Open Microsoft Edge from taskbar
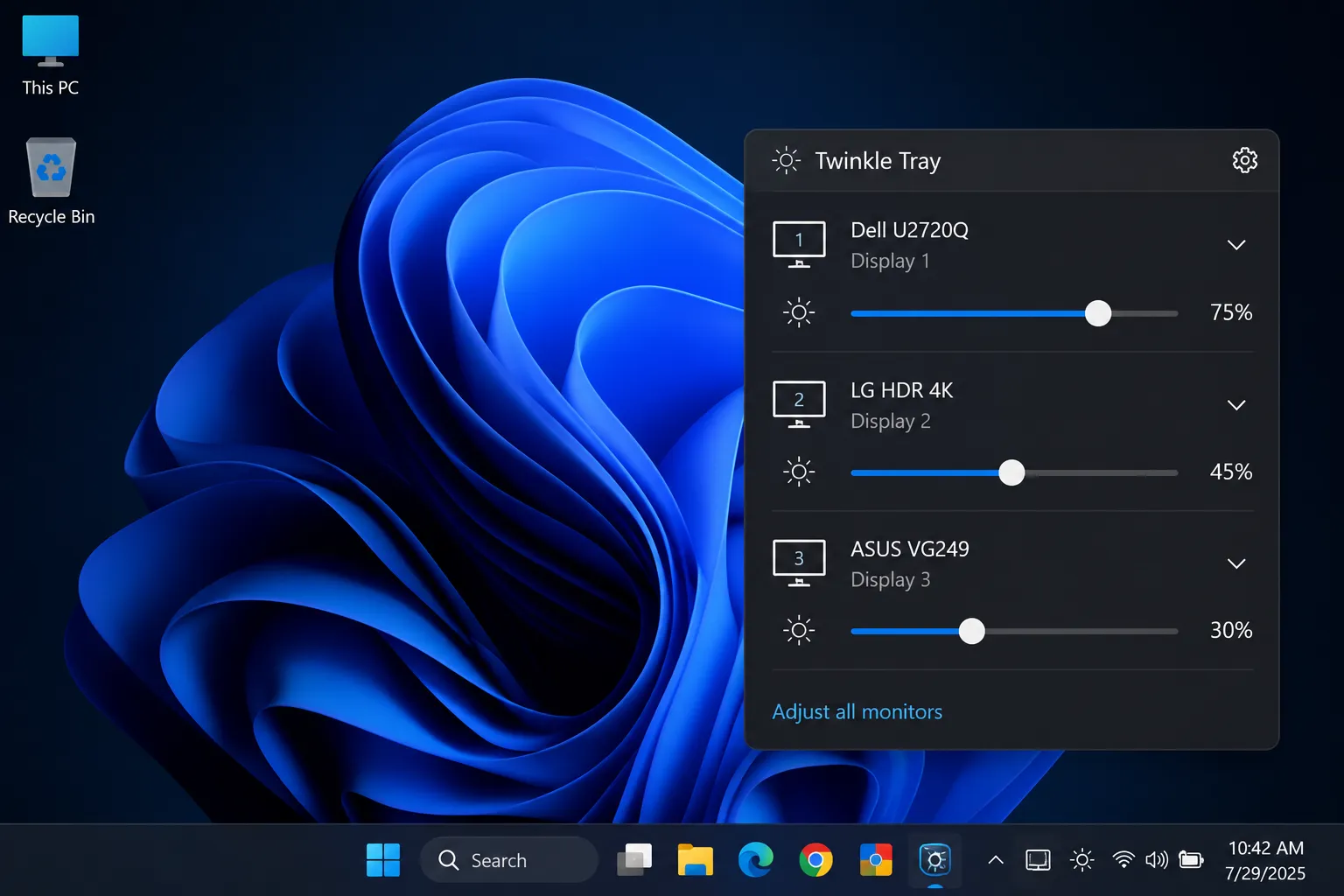 [x=755, y=860]
